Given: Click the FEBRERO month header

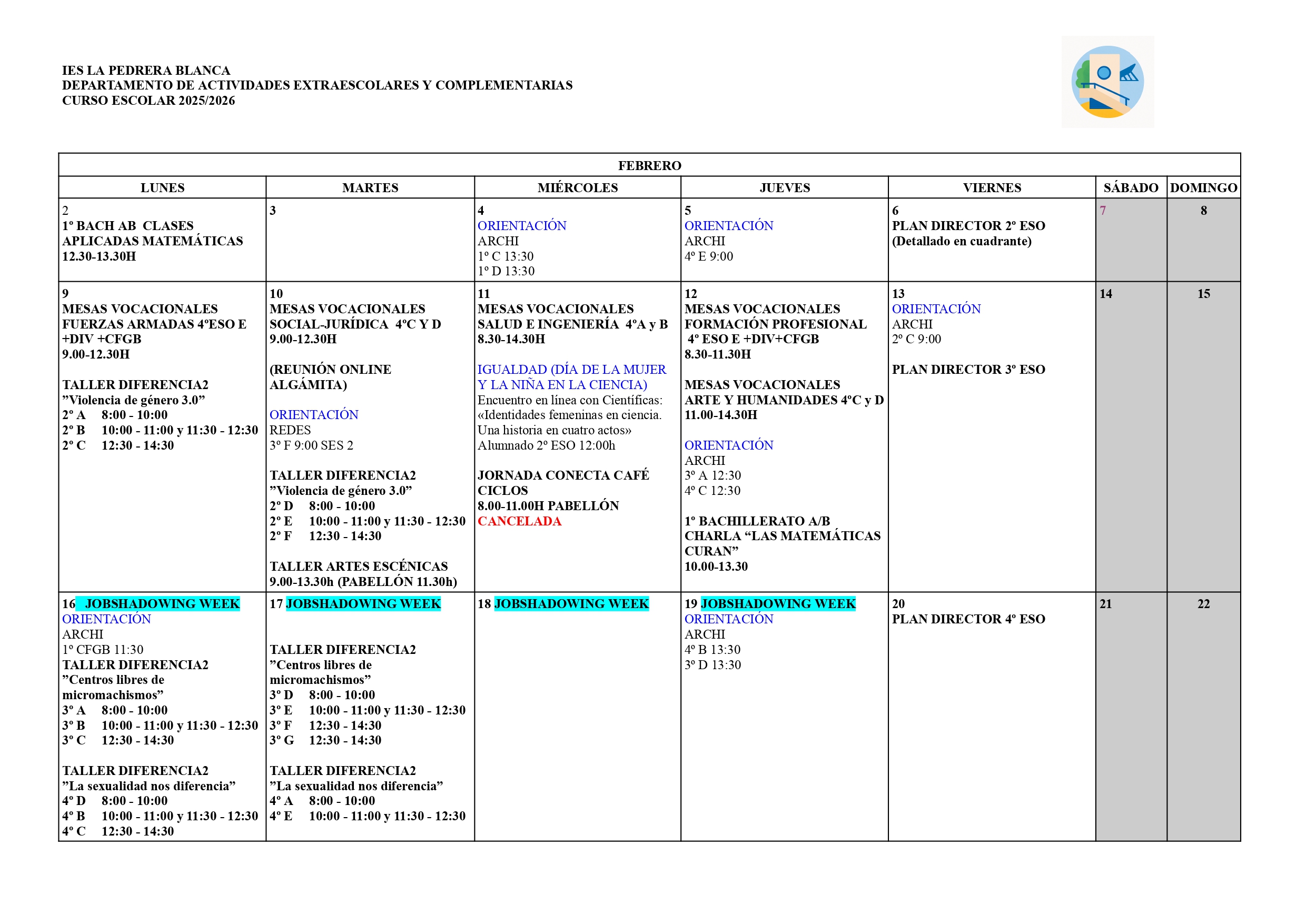Looking at the screenshot, I should [649, 165].
